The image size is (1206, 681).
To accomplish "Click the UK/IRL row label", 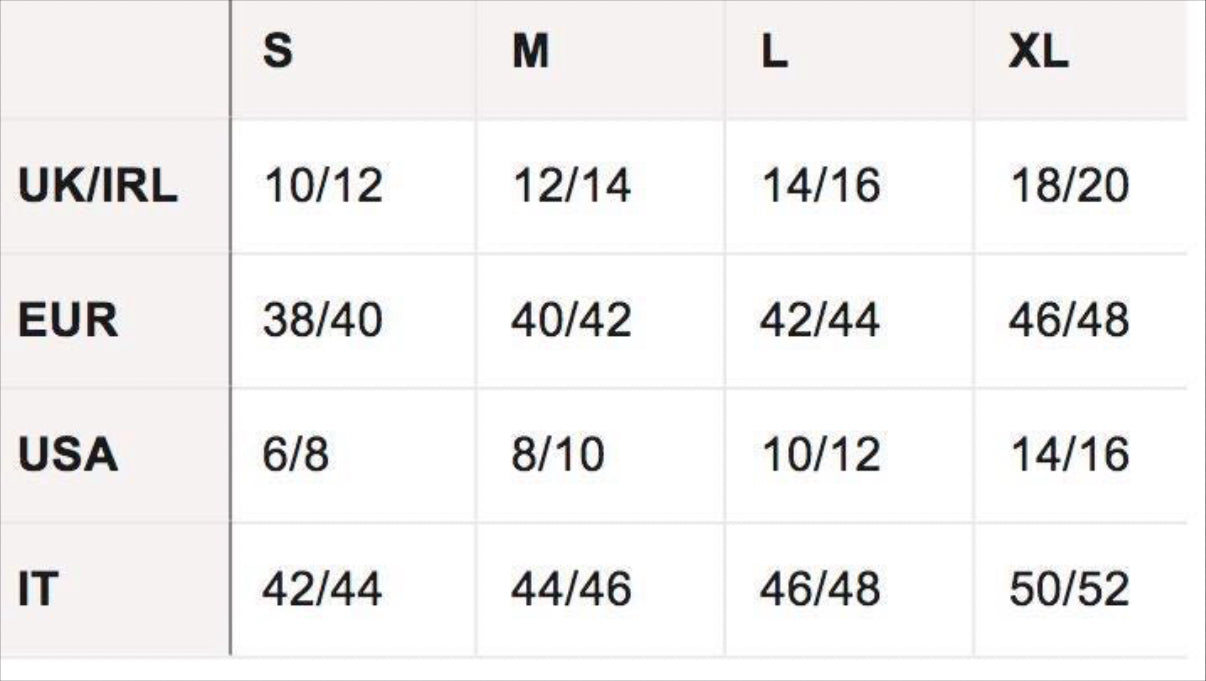I will pyautogui.click(x=98, y=186).
